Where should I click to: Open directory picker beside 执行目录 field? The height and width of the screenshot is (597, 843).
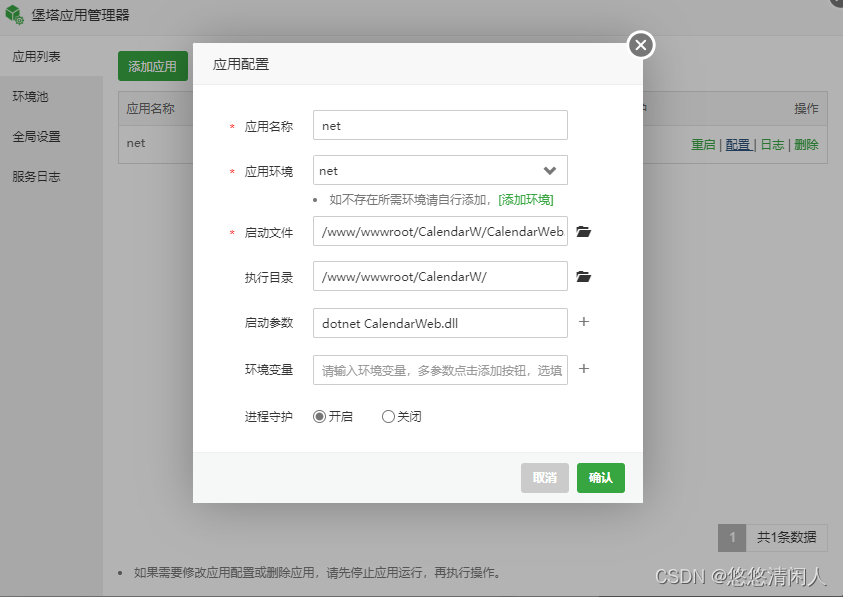(583, 276)
